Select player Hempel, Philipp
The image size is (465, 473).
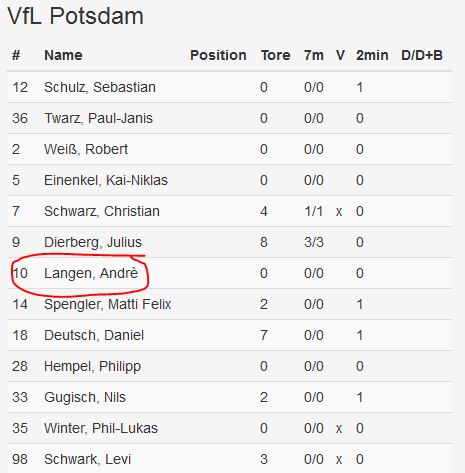coord(92,366)
